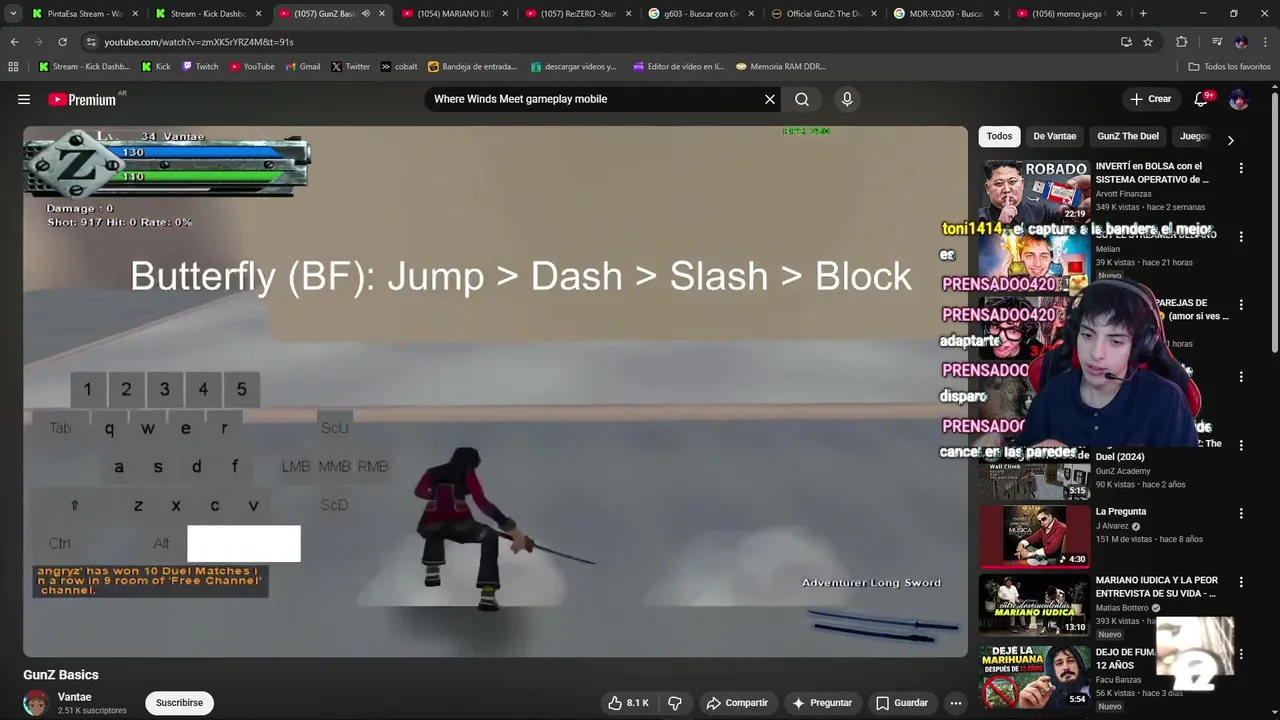Like the video with 8.1 K thumbs up
The width and height of the screenshot is (1280, 720).
click(628, 703)
